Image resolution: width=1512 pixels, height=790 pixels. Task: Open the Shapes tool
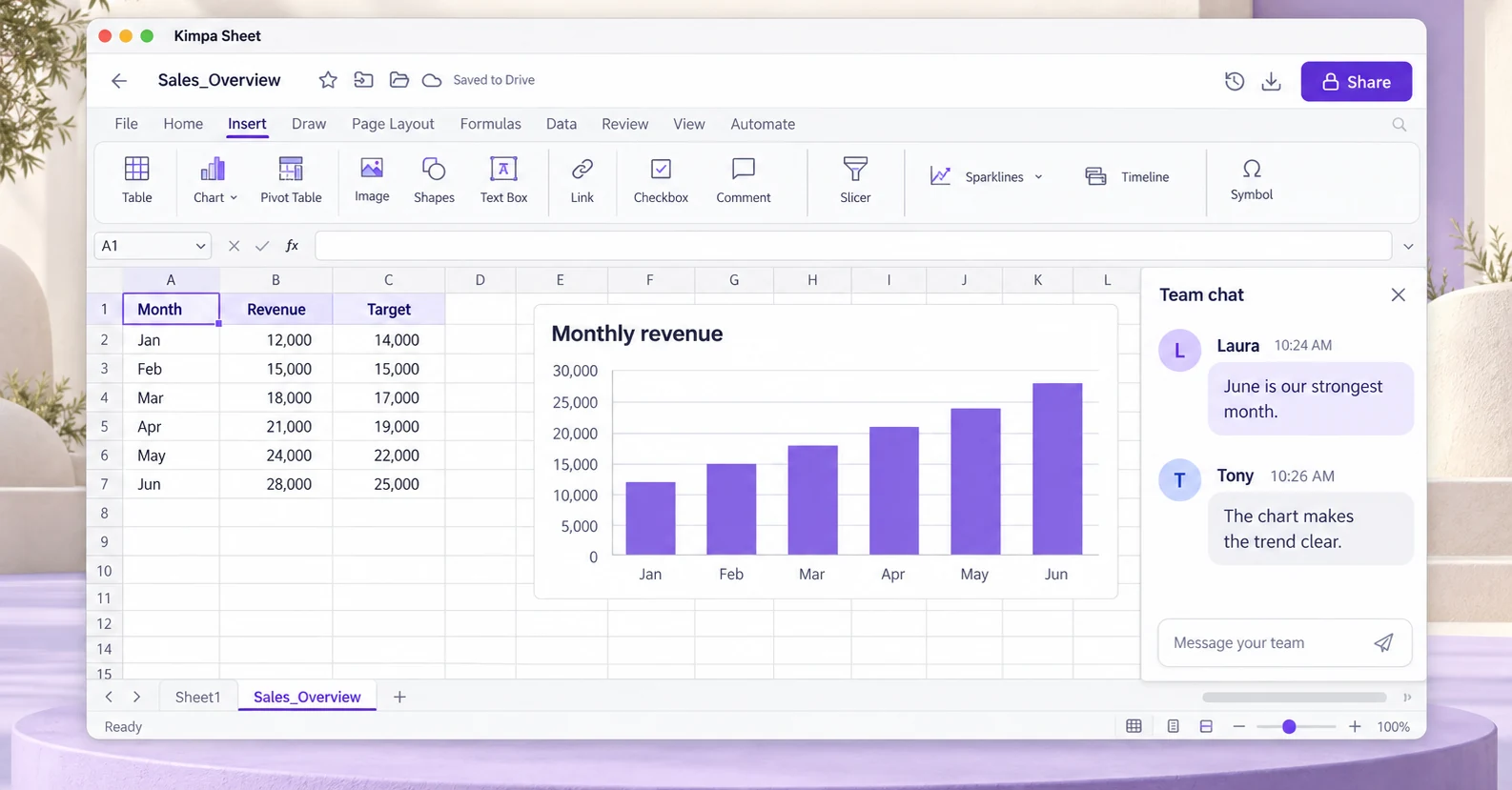[434, 180]
